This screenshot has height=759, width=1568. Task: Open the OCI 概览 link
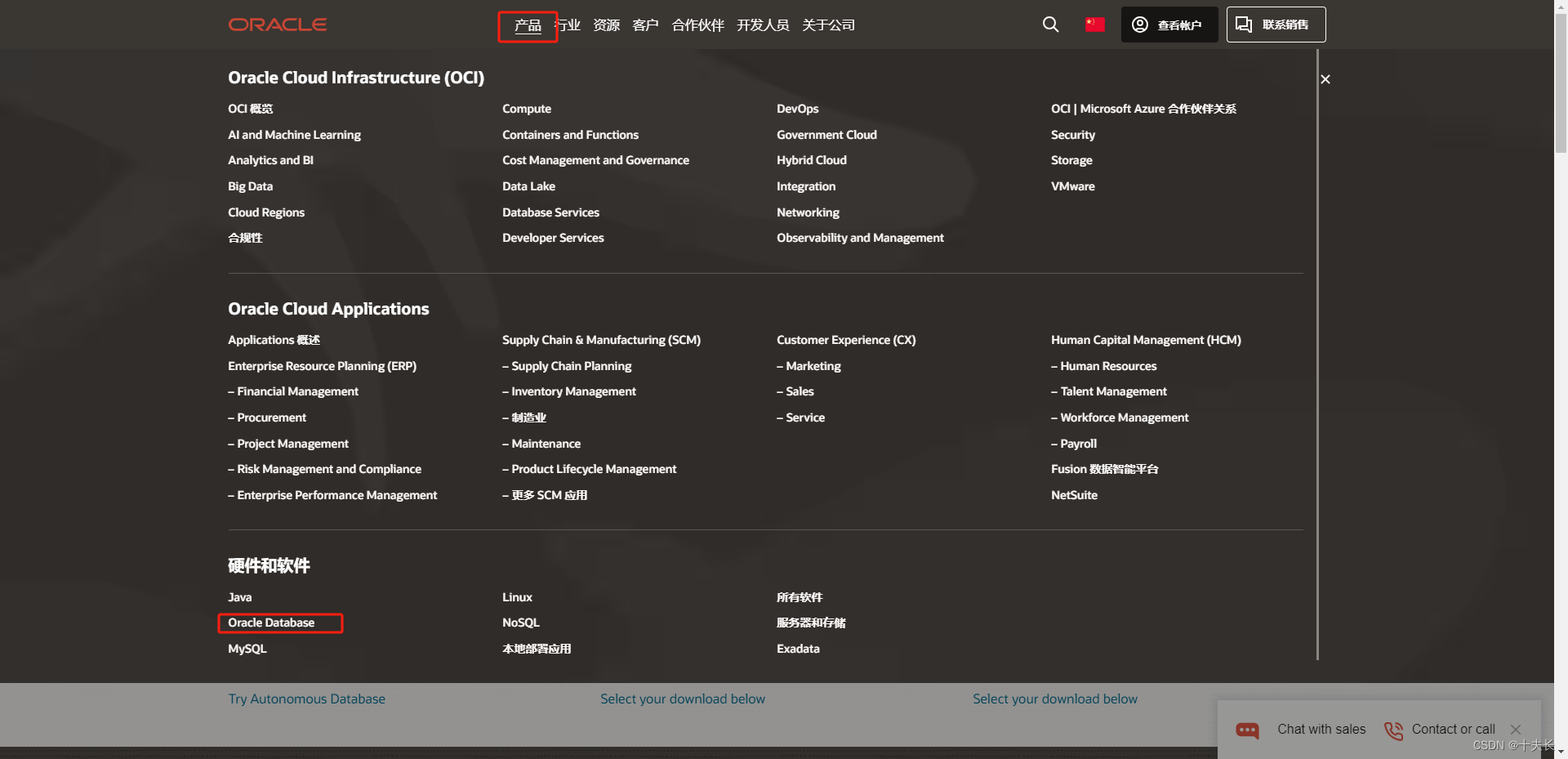(250, 109)
